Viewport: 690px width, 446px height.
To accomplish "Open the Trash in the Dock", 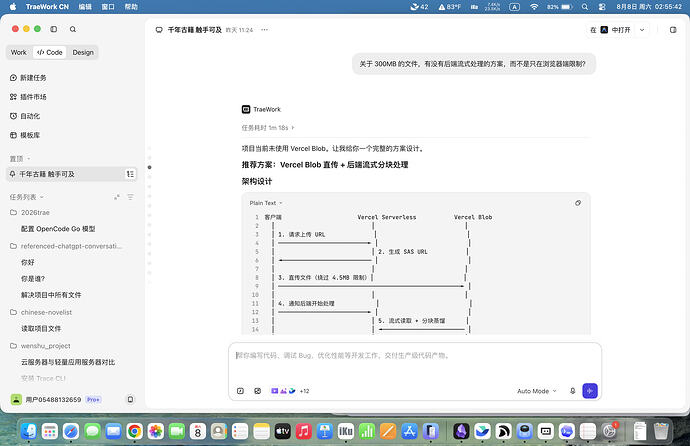I will pyautogui.click(x=661, y=431).
